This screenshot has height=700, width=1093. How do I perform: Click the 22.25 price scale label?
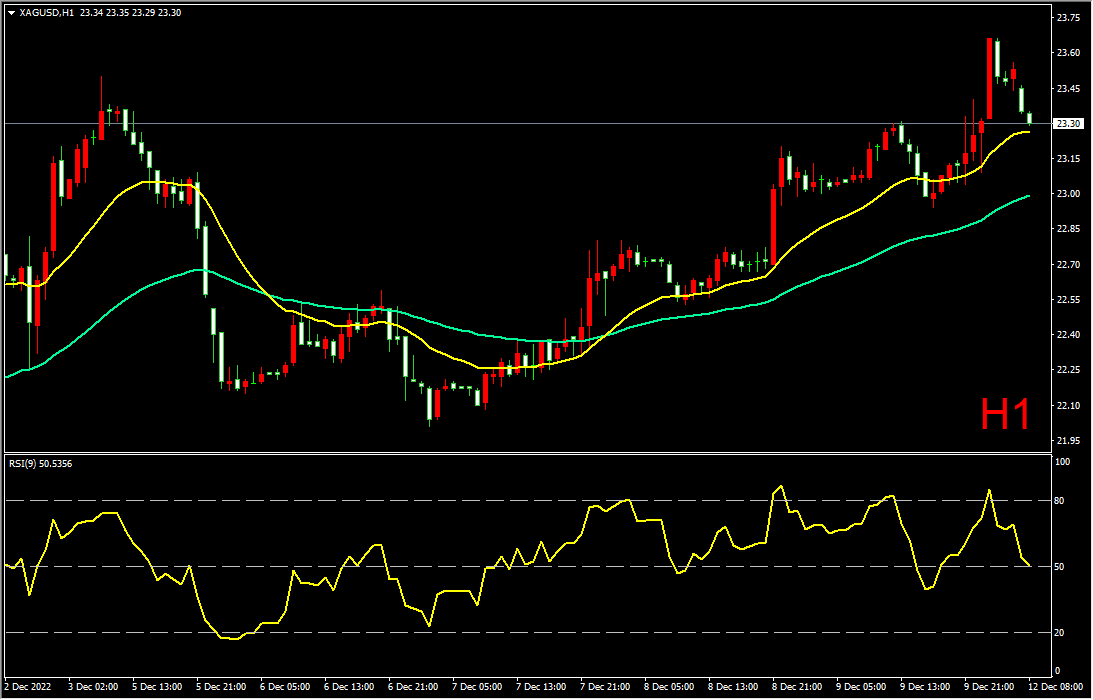tap(1069, 370)
